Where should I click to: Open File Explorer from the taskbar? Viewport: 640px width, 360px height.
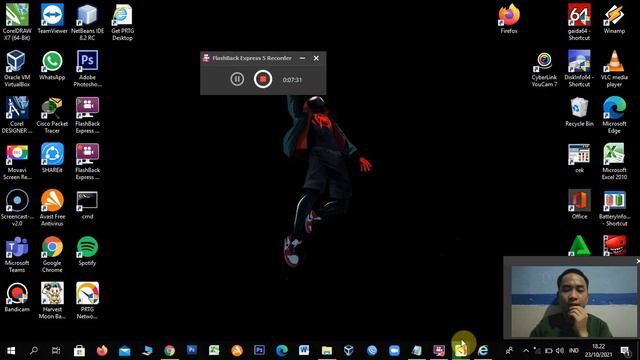pos(327,351)
